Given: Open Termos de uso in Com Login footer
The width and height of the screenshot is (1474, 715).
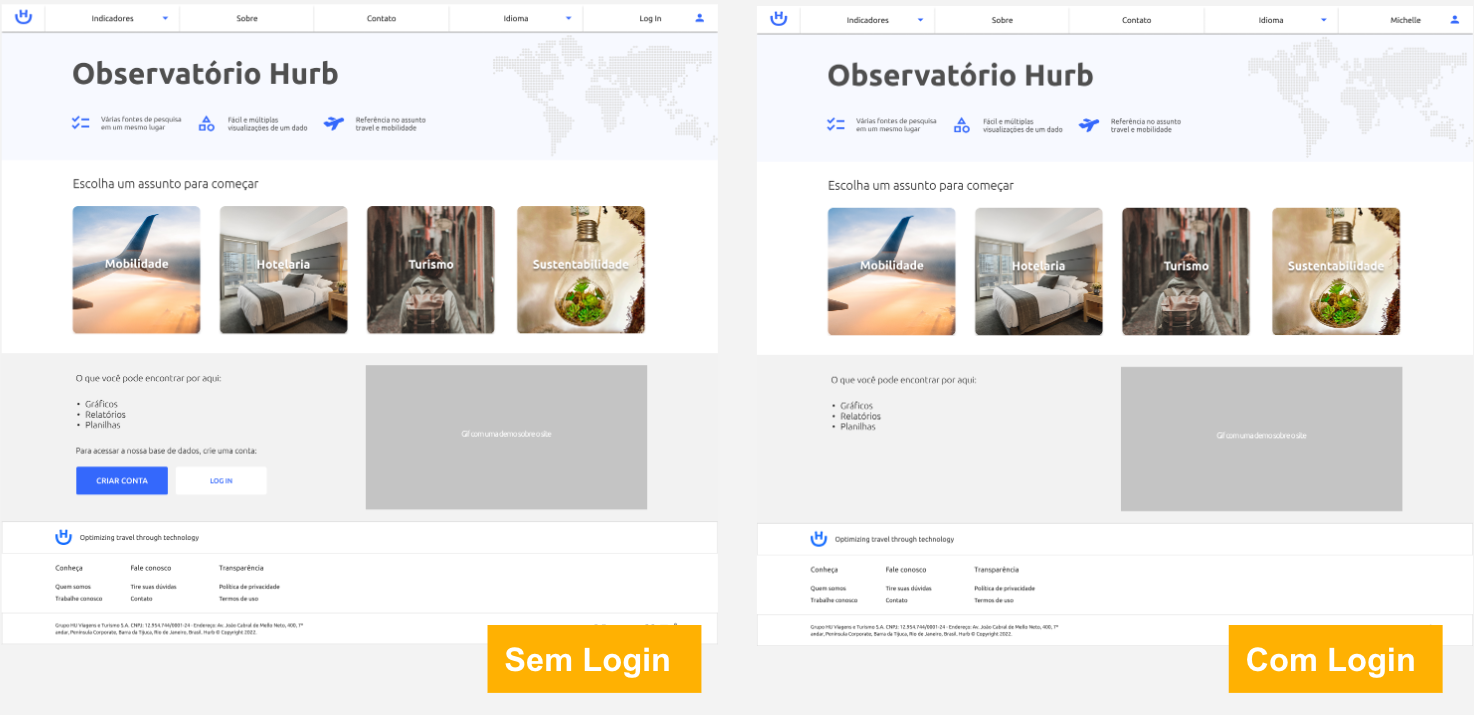Looking at the screenshot, I should coord(994,600).
